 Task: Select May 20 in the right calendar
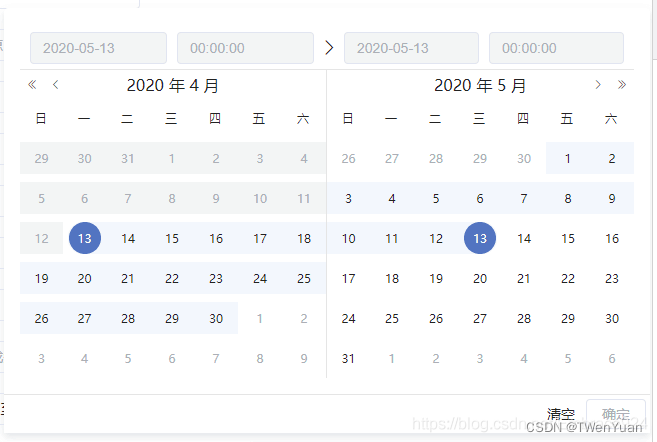(x=480, y=278)
